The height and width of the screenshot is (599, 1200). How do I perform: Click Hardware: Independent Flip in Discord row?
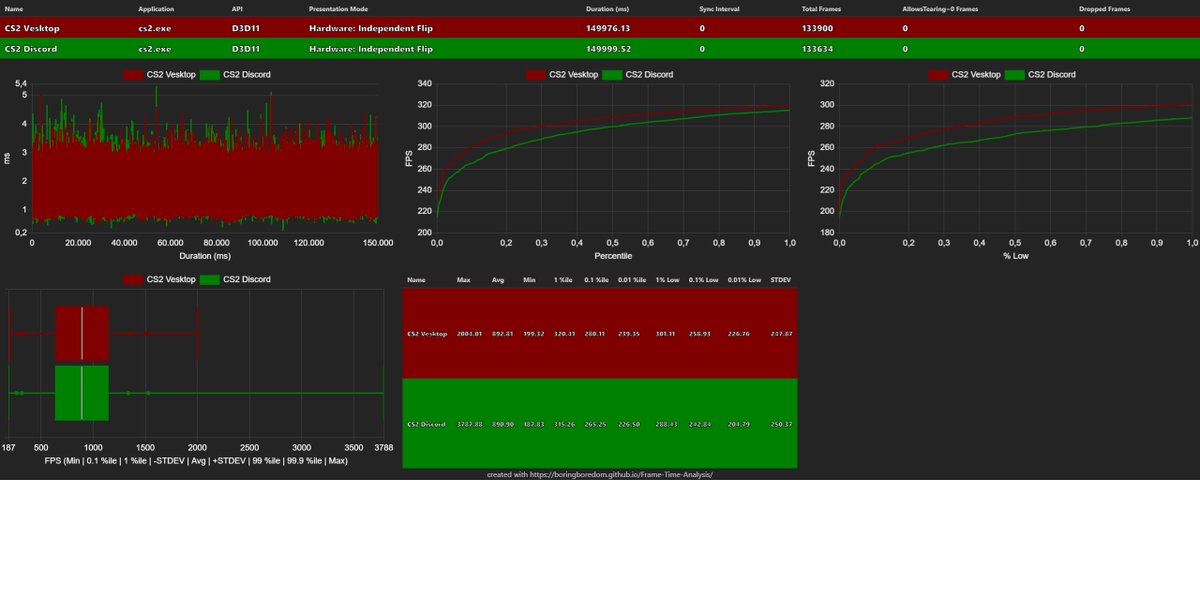point(371,48)
